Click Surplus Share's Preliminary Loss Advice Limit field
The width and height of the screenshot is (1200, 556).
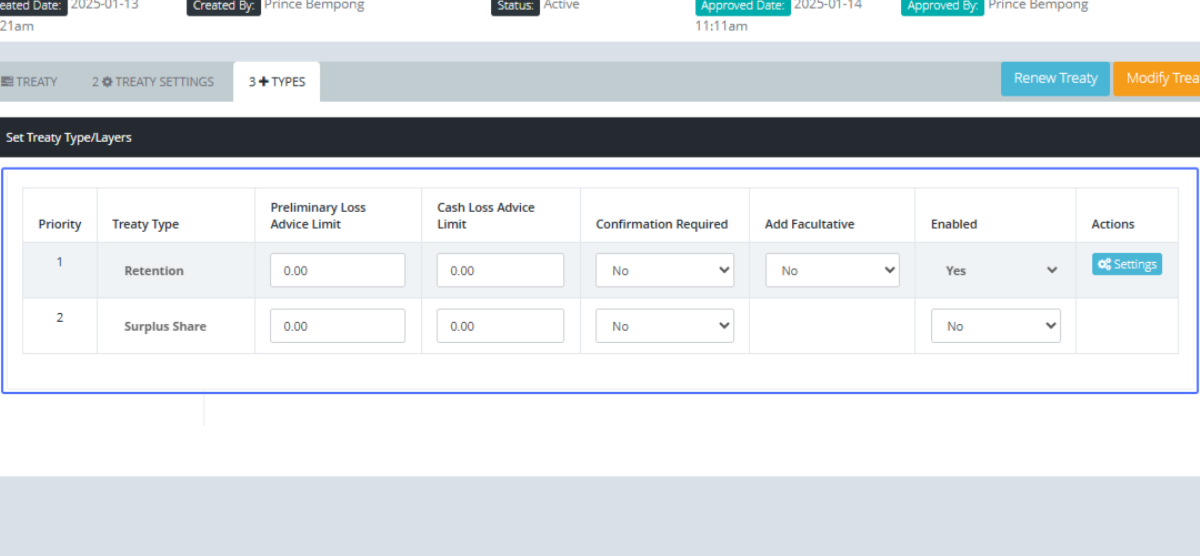[x=337, y=326]
